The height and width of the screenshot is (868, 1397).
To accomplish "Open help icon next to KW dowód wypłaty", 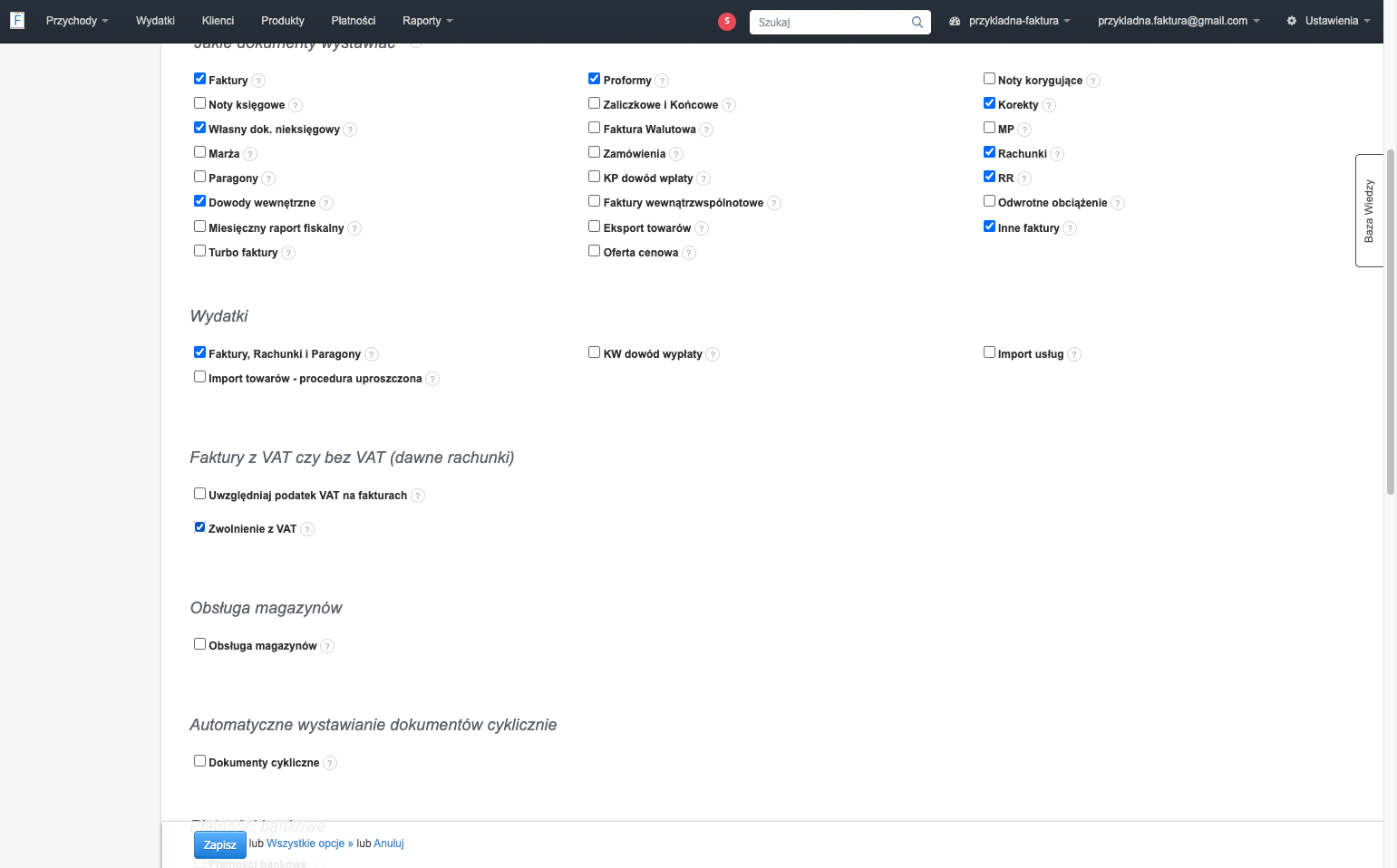I will [713, 354].
